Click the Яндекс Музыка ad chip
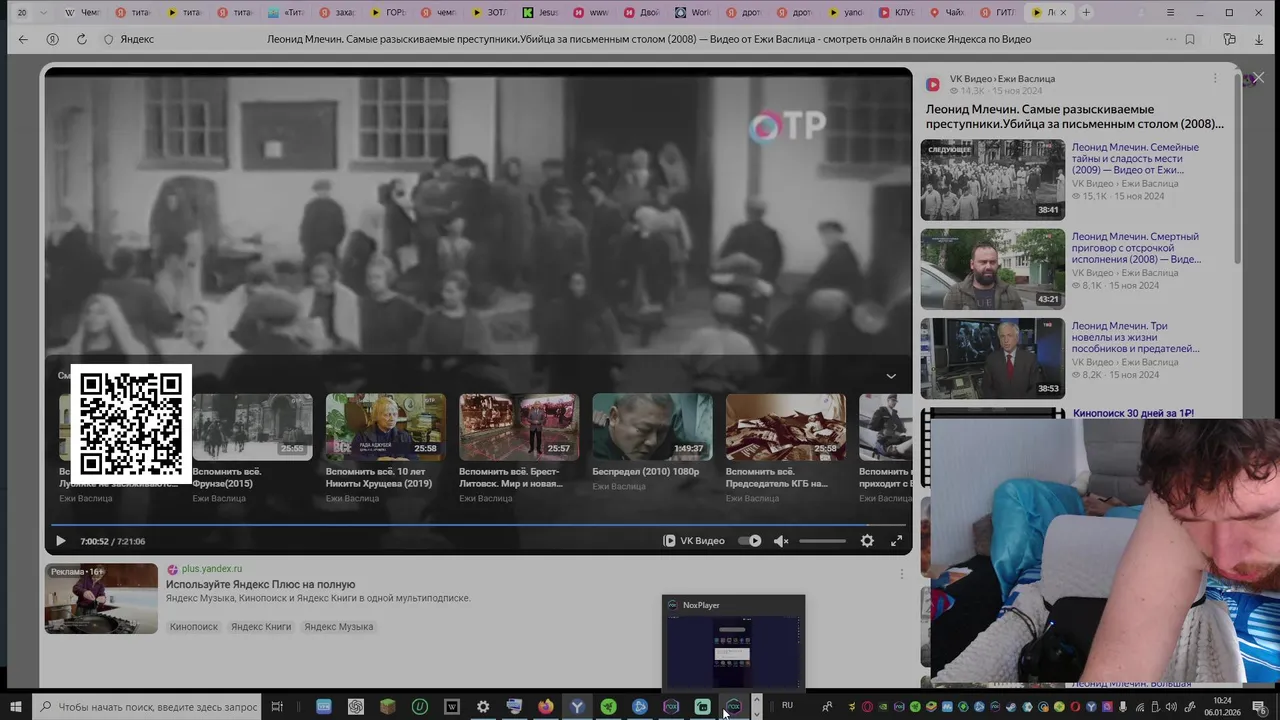Screen dimensions: 1280x720 coord(339,627)
